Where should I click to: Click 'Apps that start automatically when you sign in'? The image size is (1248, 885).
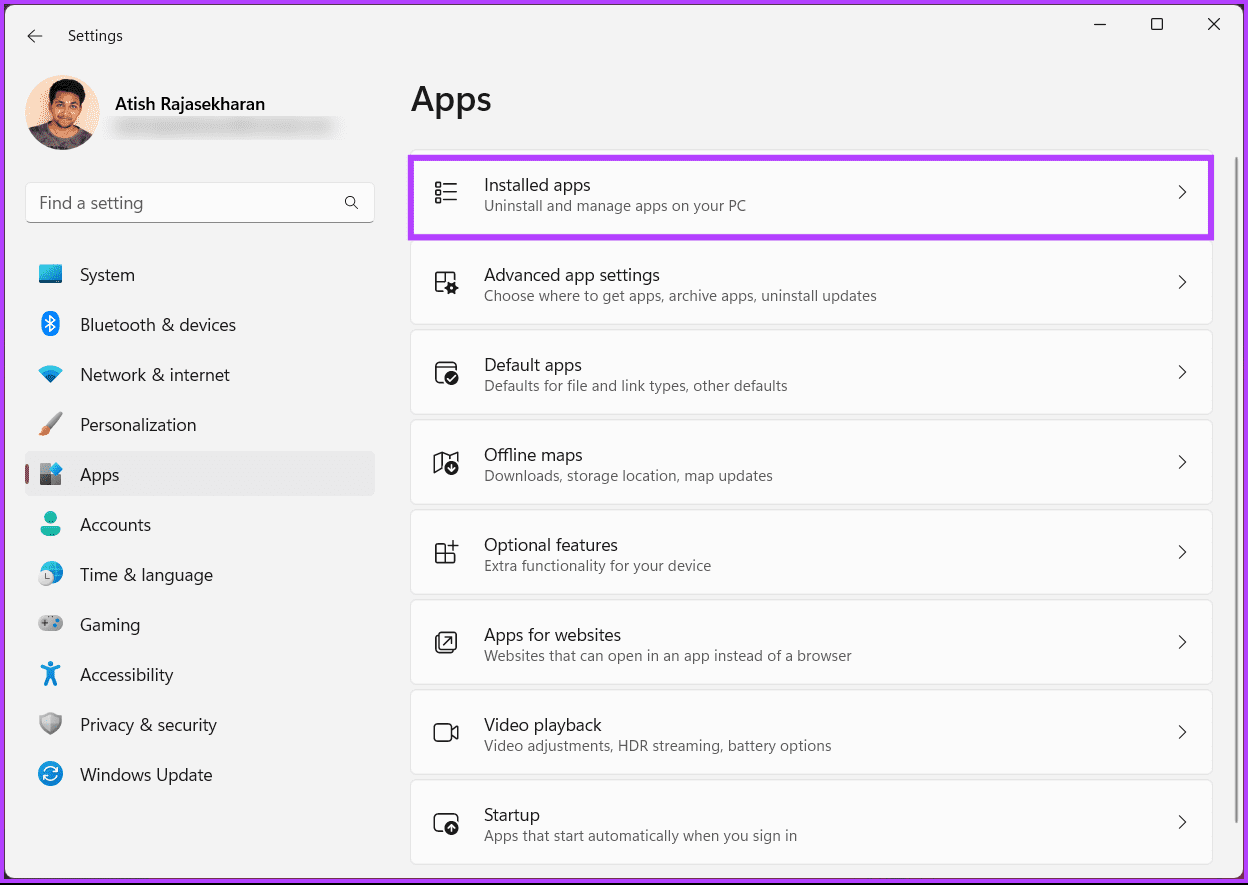(x=640, y=836)
